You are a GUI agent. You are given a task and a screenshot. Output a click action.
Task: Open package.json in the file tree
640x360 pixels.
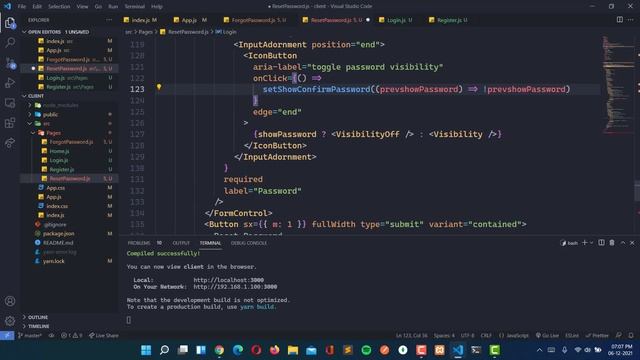coord(58,233)
